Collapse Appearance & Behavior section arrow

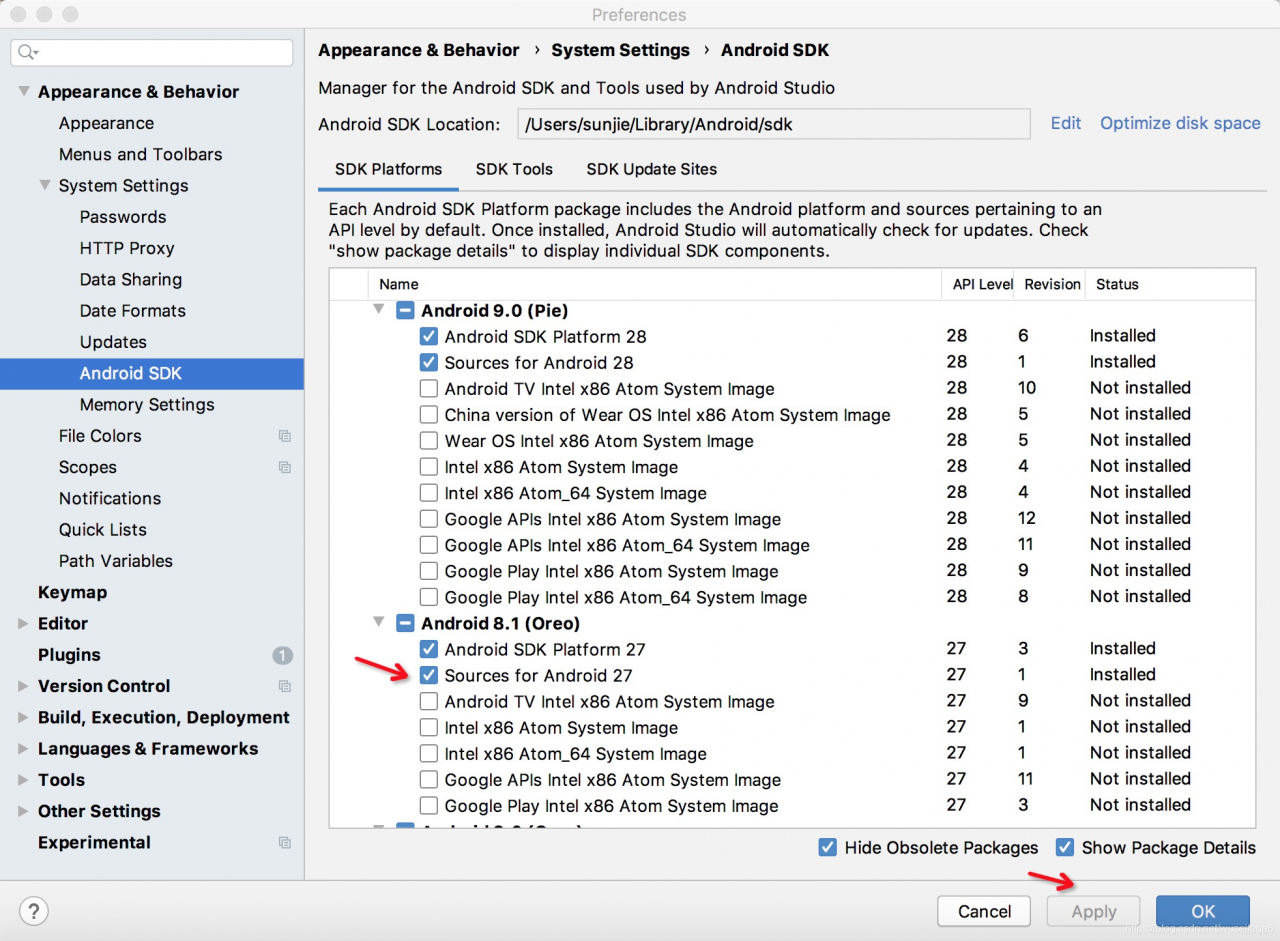coord(24,91)
